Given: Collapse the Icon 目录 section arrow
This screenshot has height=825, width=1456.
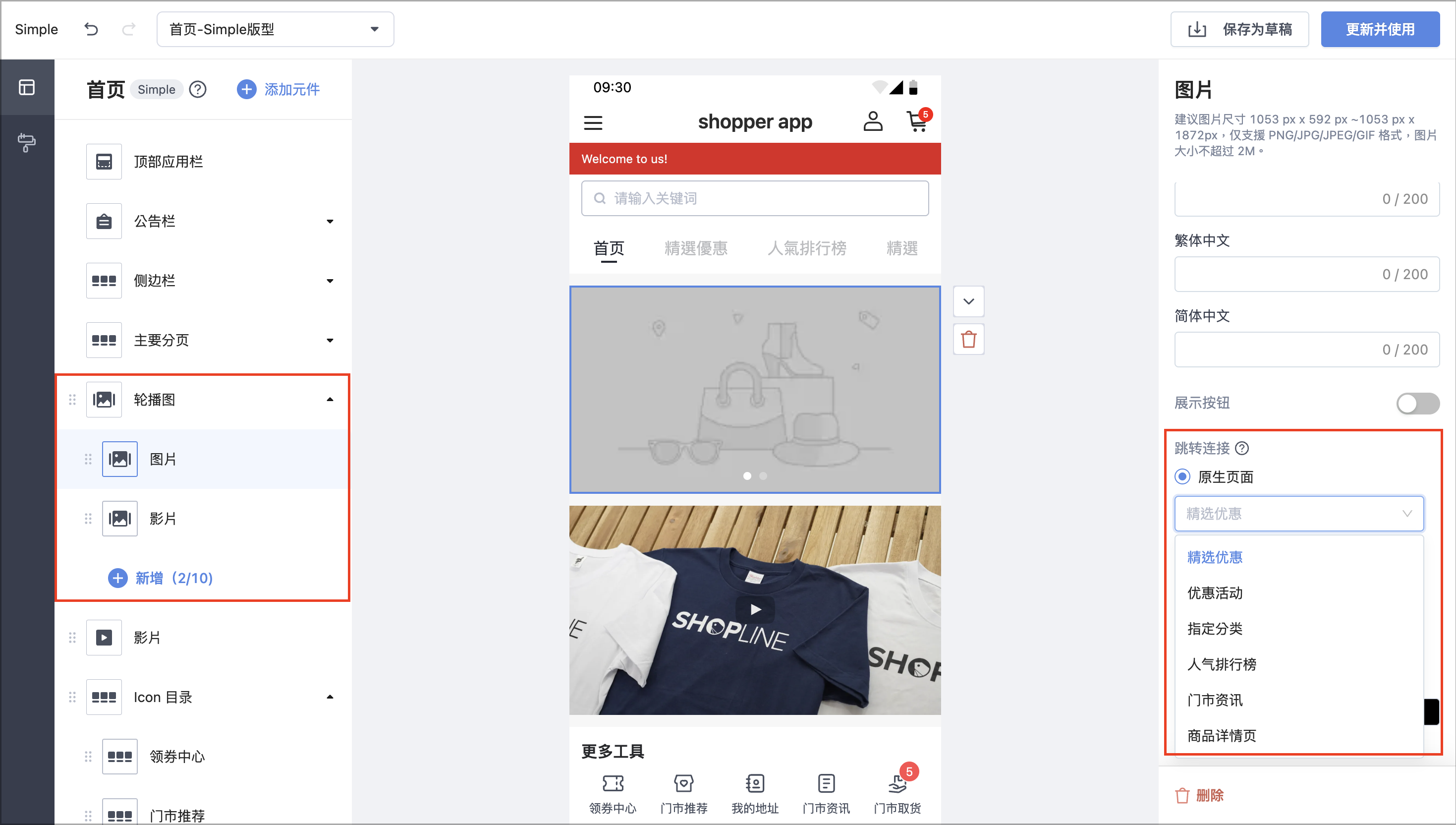Looking at the screenshot, I should [x=330, y=697].
